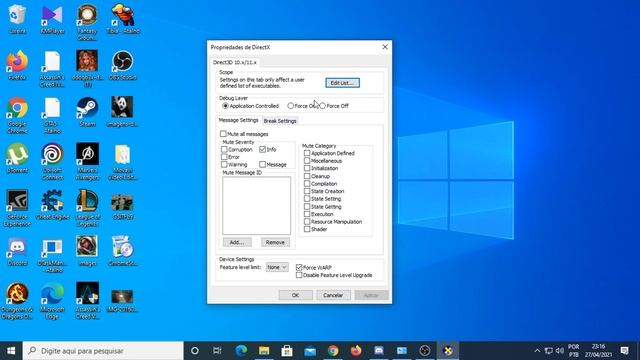
Task: Open the Fantasy Grounds desktop shortcut
Action: pyautogui.click(x=87, y=22)
